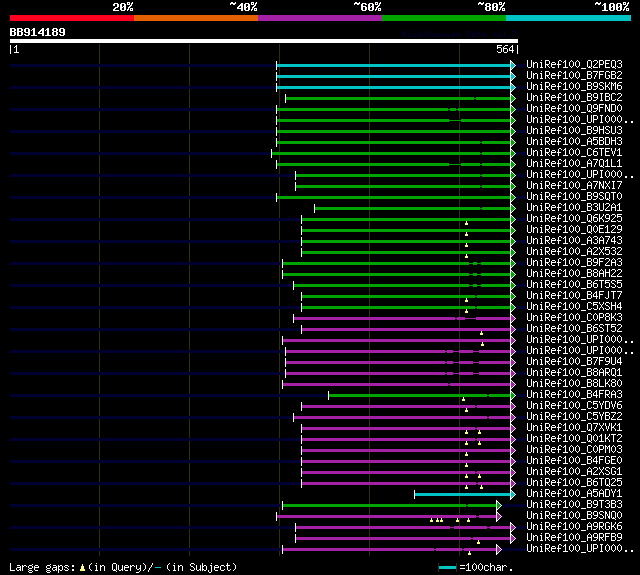Click the short cyan alignment bar for A5ADY1
640x575 pixels.
pos(462,495)
